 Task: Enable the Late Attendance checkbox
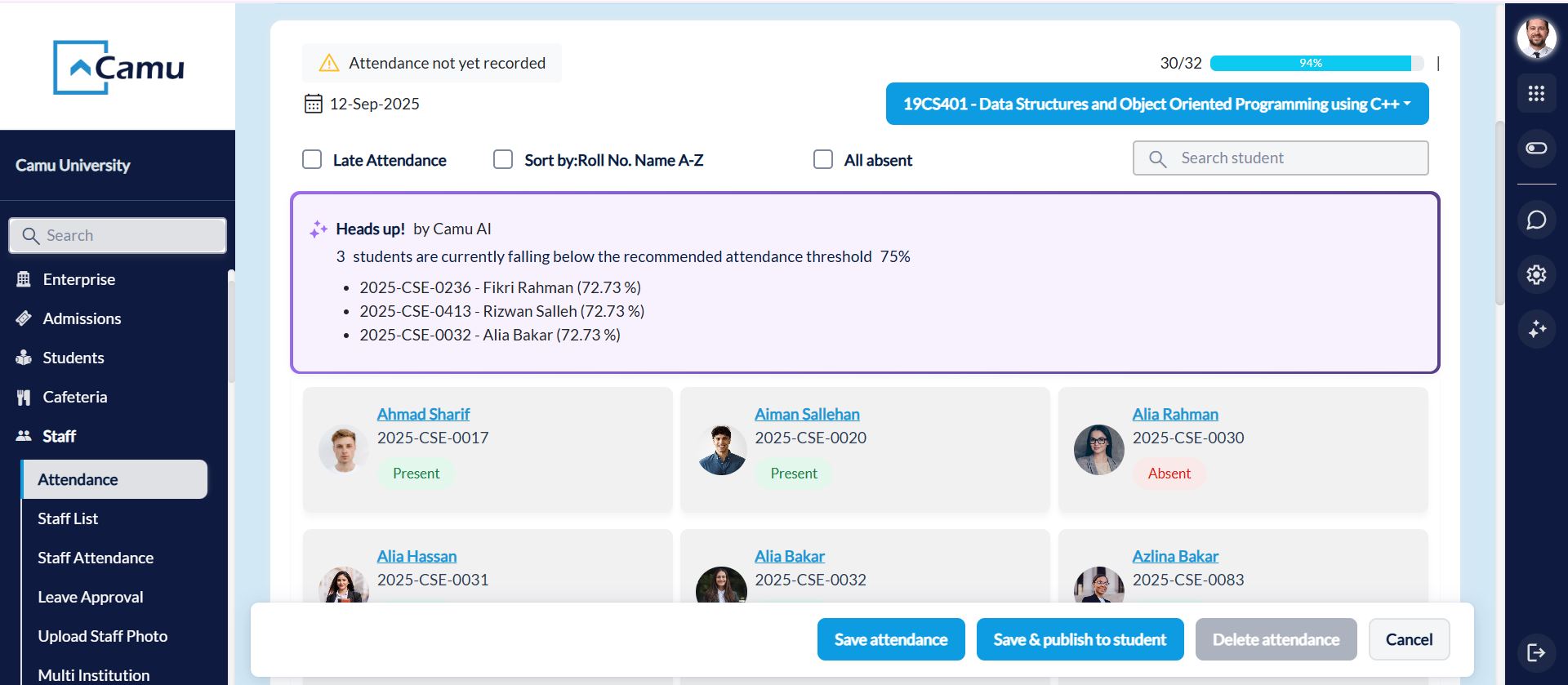pos(312,159)
